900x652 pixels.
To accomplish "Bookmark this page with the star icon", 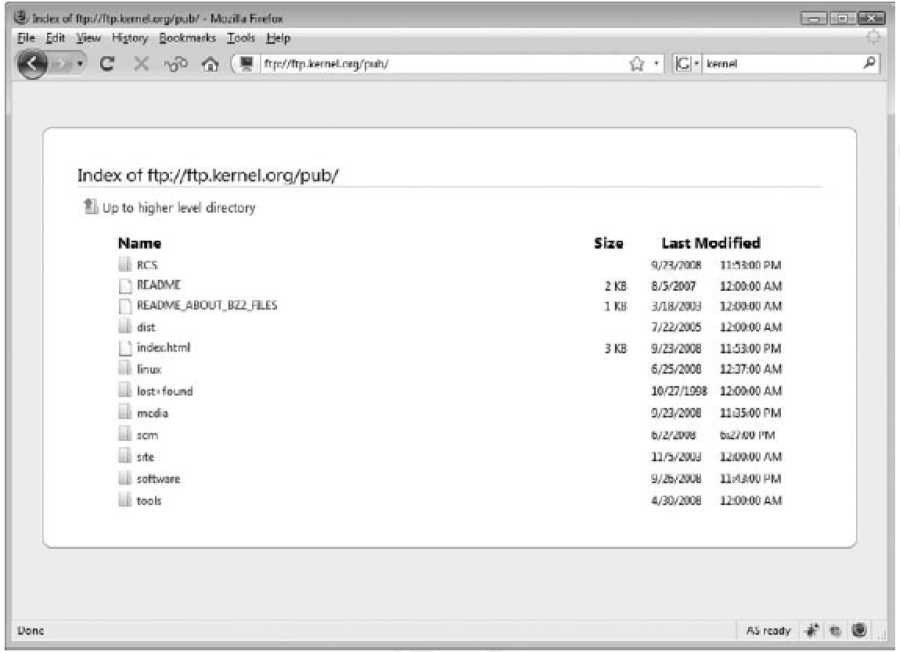I will (637, 64).
